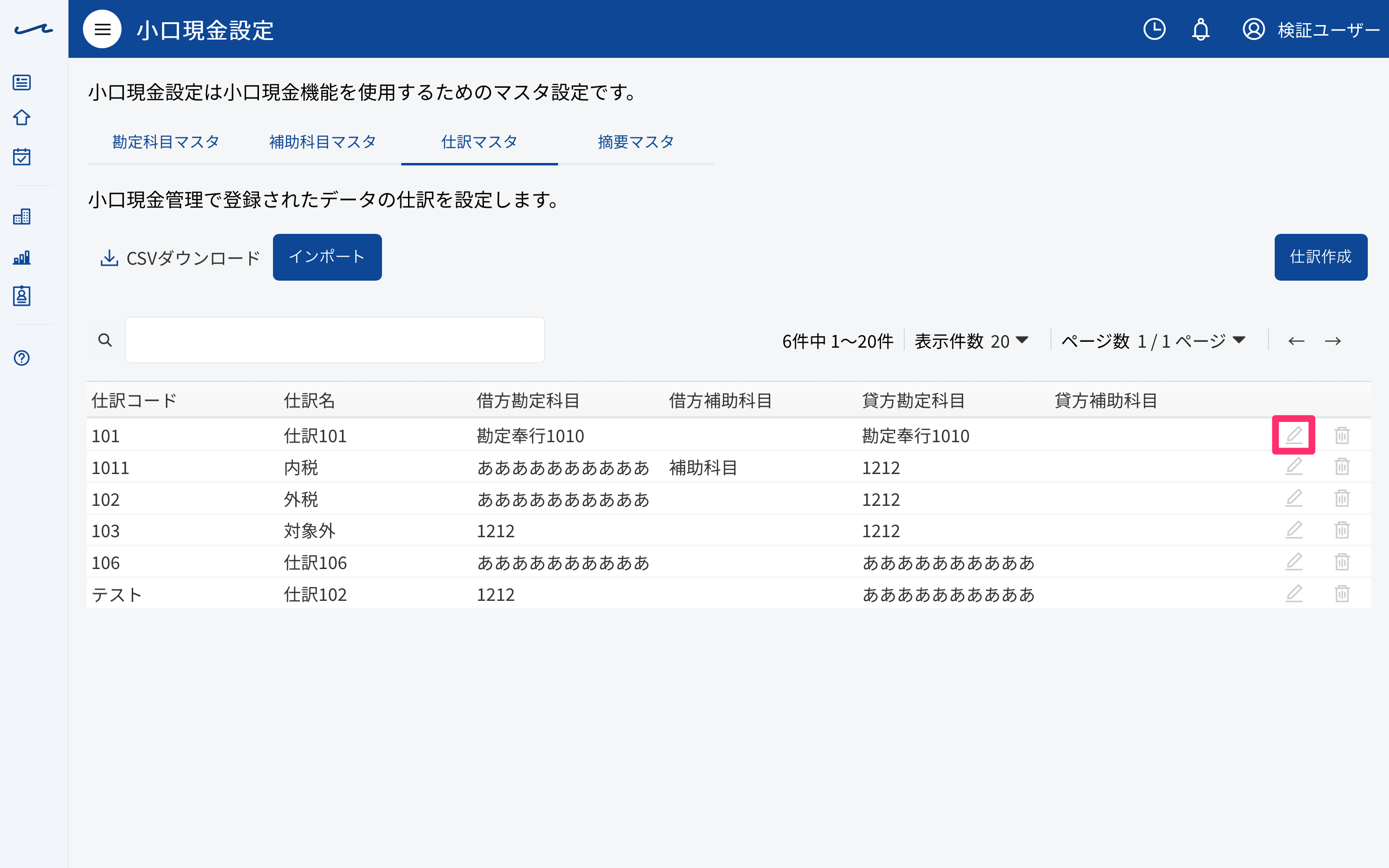The image size is (1389, 868).
Task: Edit the 仕訳101 row with pencil icon
Action: 1294,435
